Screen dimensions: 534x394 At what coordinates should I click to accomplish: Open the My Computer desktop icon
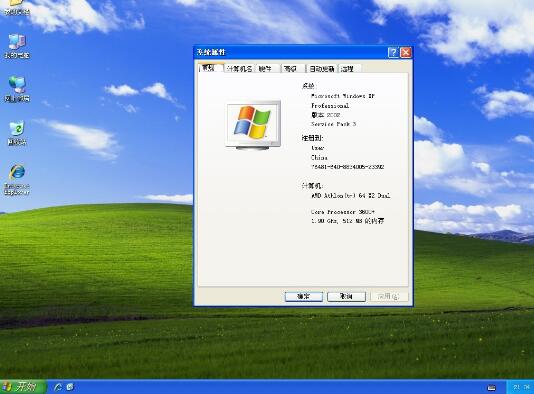click(17, 46)
